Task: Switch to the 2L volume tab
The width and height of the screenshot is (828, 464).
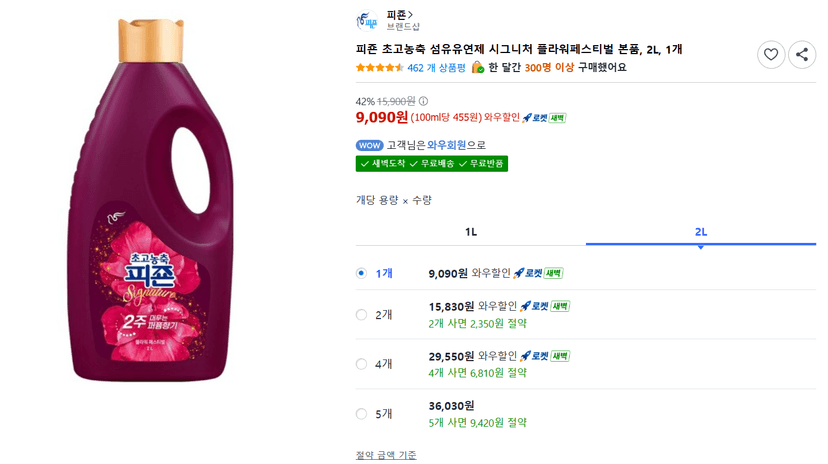Action: click(701, 232)
